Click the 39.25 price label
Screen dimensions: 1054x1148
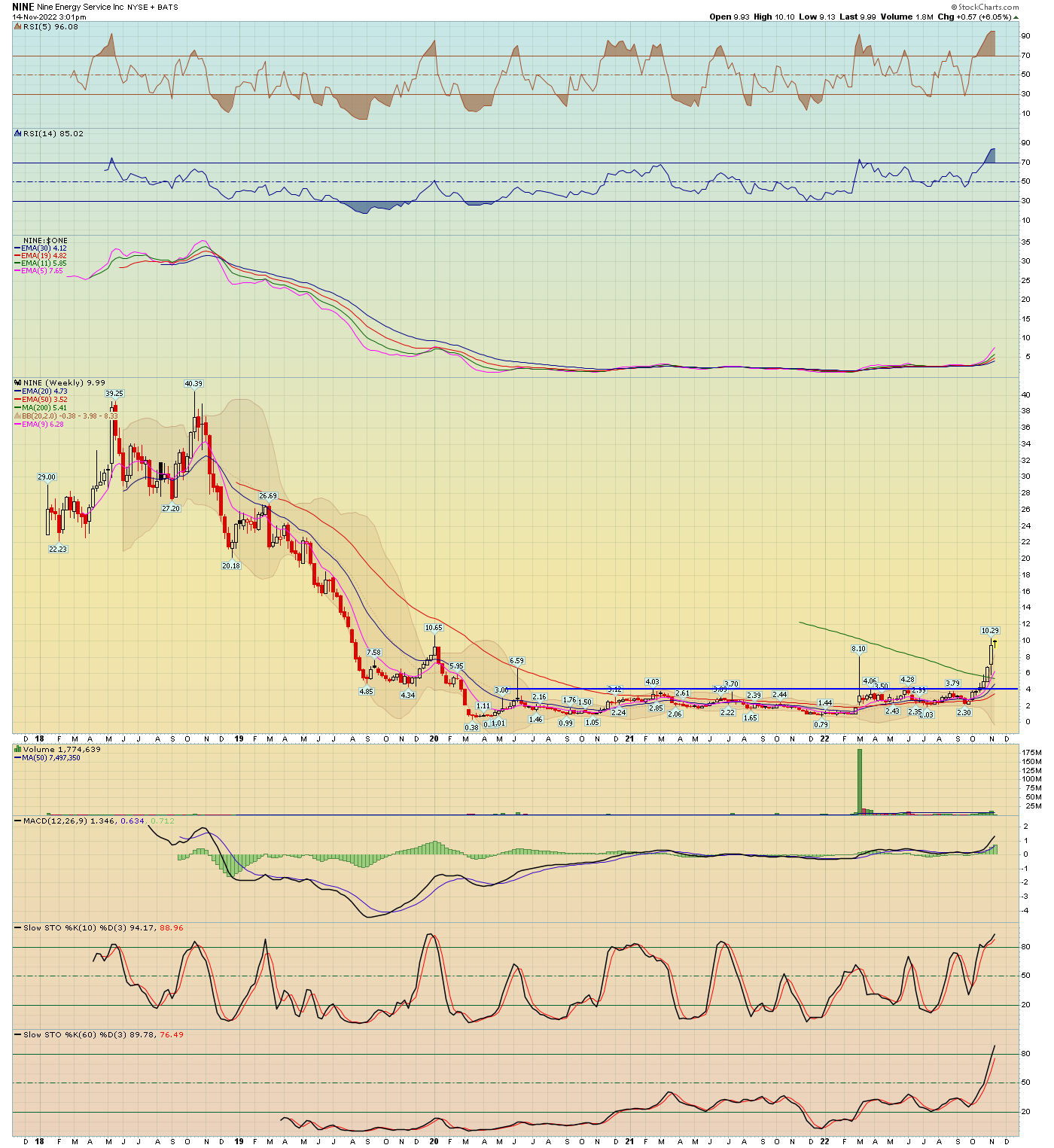(x=114, y=394)
